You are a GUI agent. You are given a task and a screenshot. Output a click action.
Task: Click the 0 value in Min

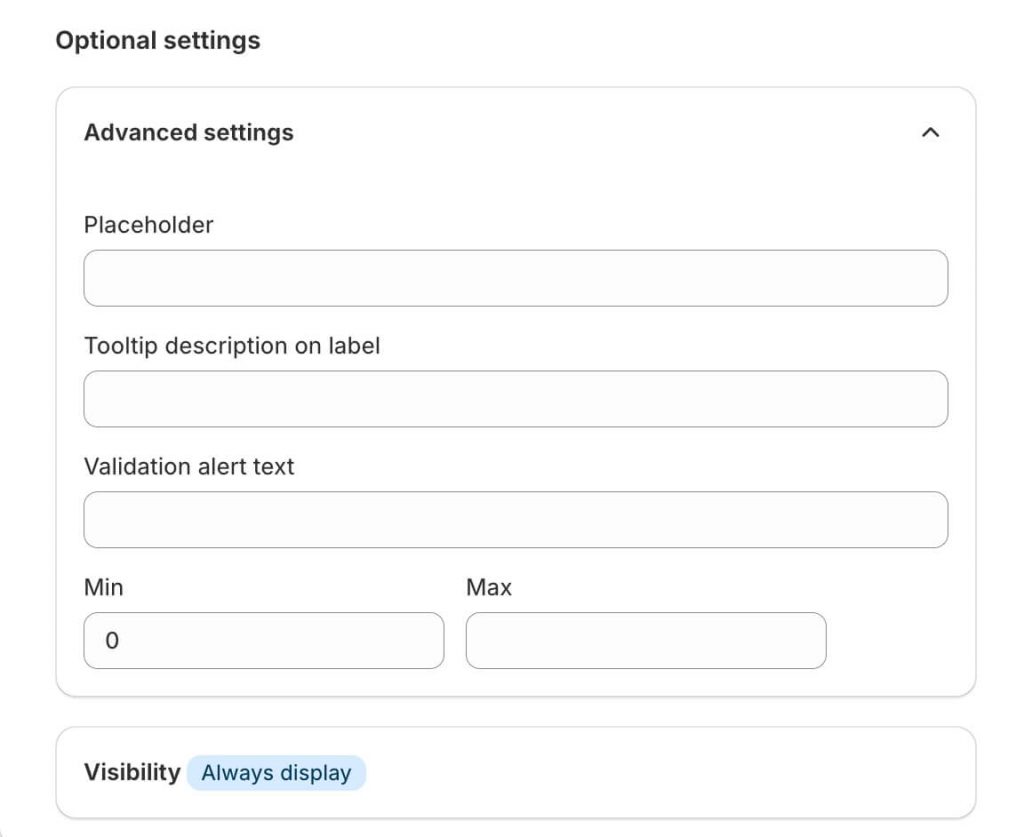click(x=112, y=641)
